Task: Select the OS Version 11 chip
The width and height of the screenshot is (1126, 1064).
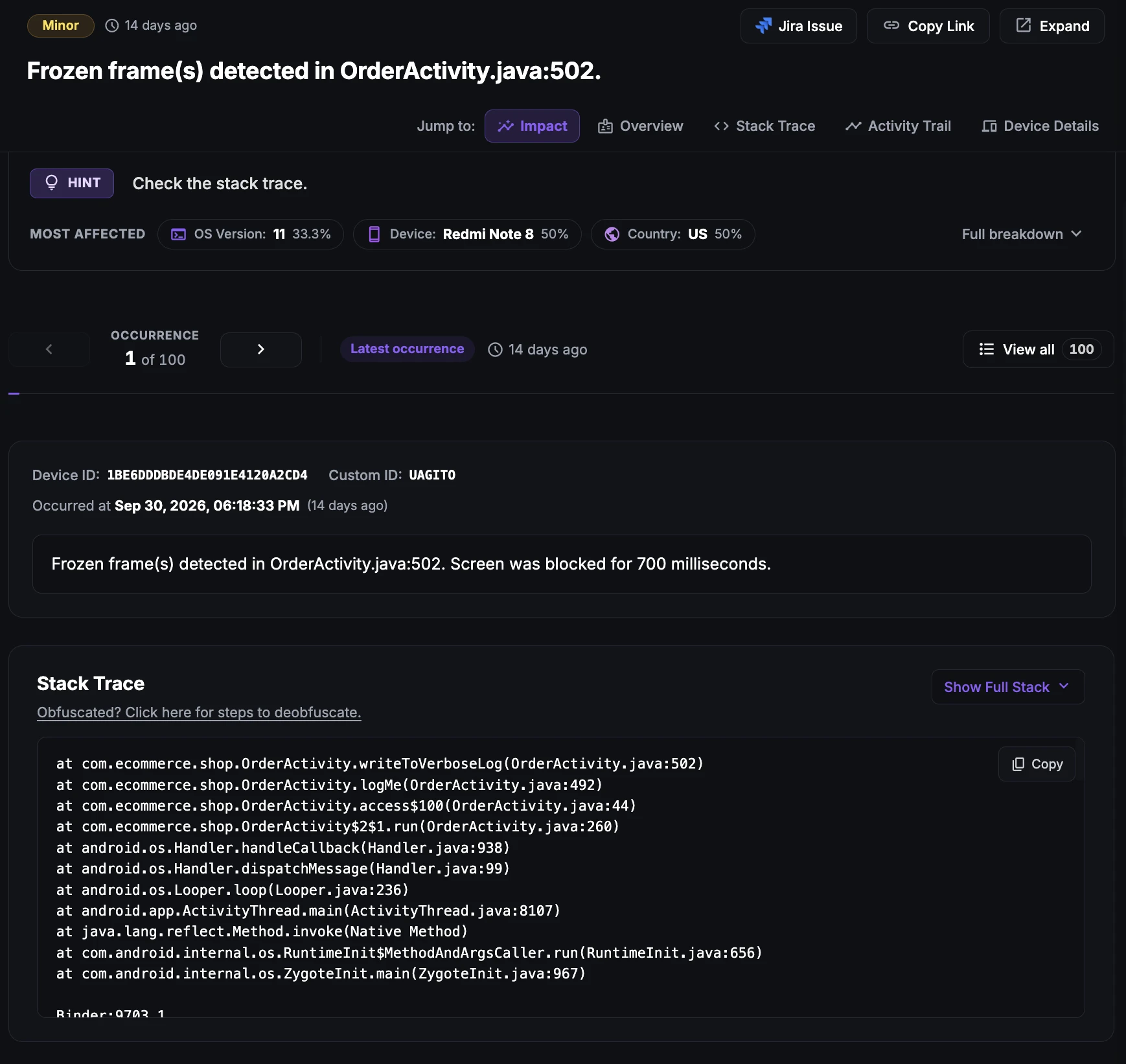Action: tap(251, 234)
